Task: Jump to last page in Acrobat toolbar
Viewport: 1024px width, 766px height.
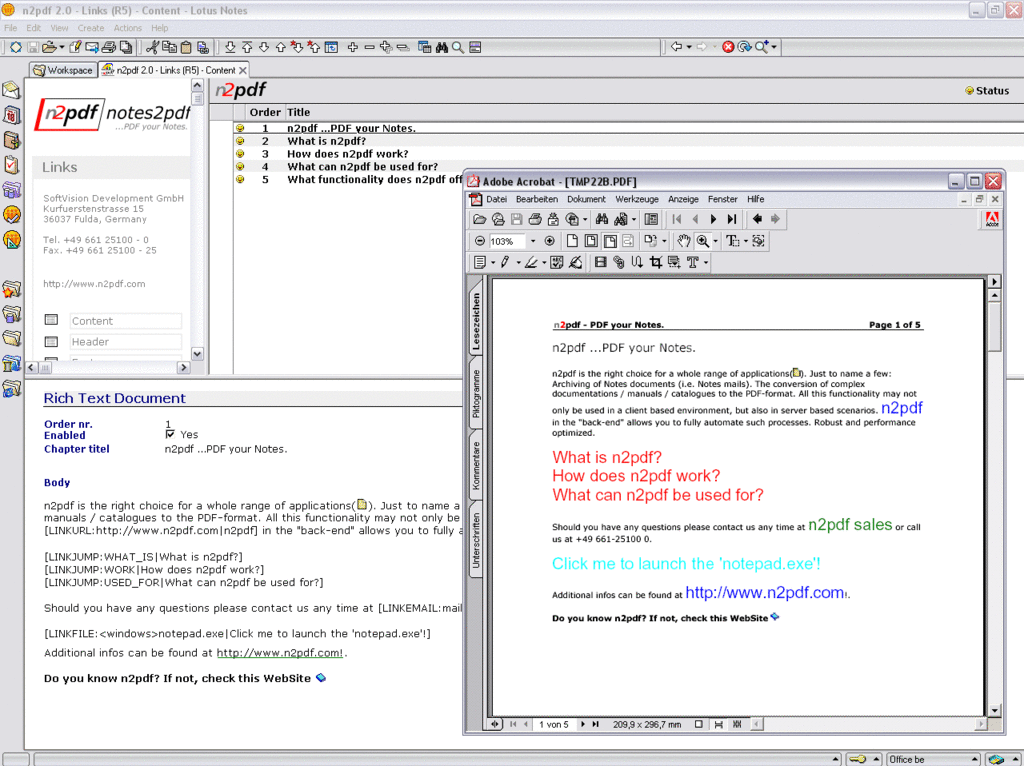Action: click(732, 219)
